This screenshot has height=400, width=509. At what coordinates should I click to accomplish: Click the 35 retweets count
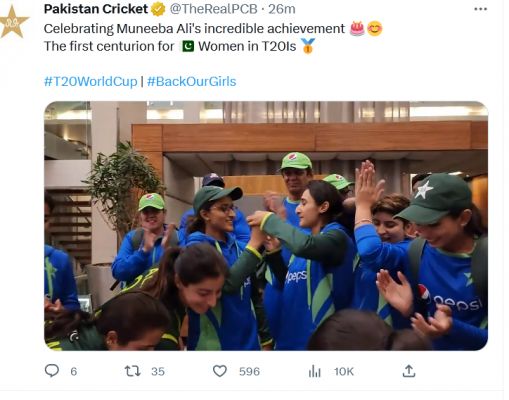(158, 371)
